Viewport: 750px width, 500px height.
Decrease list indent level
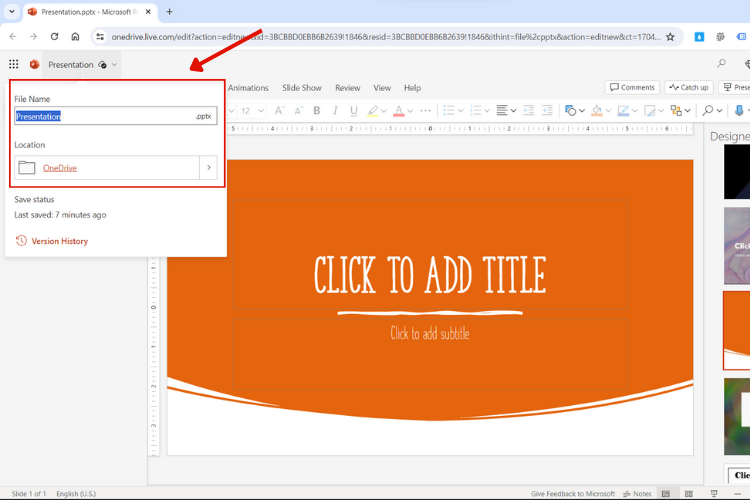pos(529,111)
